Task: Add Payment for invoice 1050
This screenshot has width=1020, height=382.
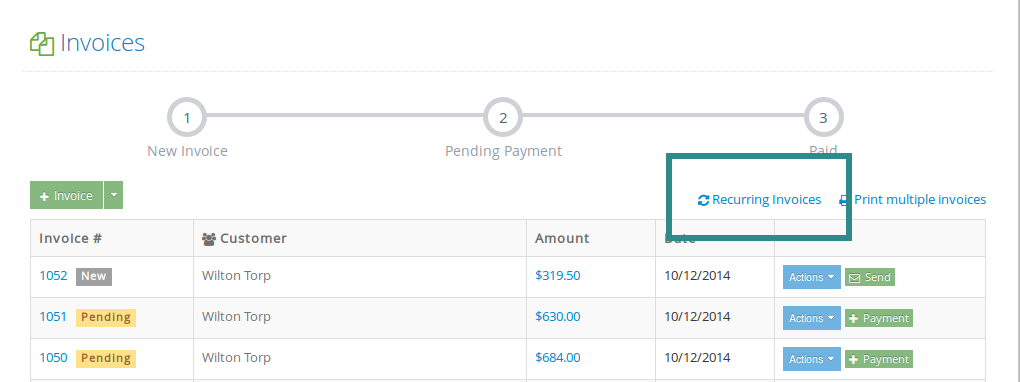Action: click(x=879, y=359)
